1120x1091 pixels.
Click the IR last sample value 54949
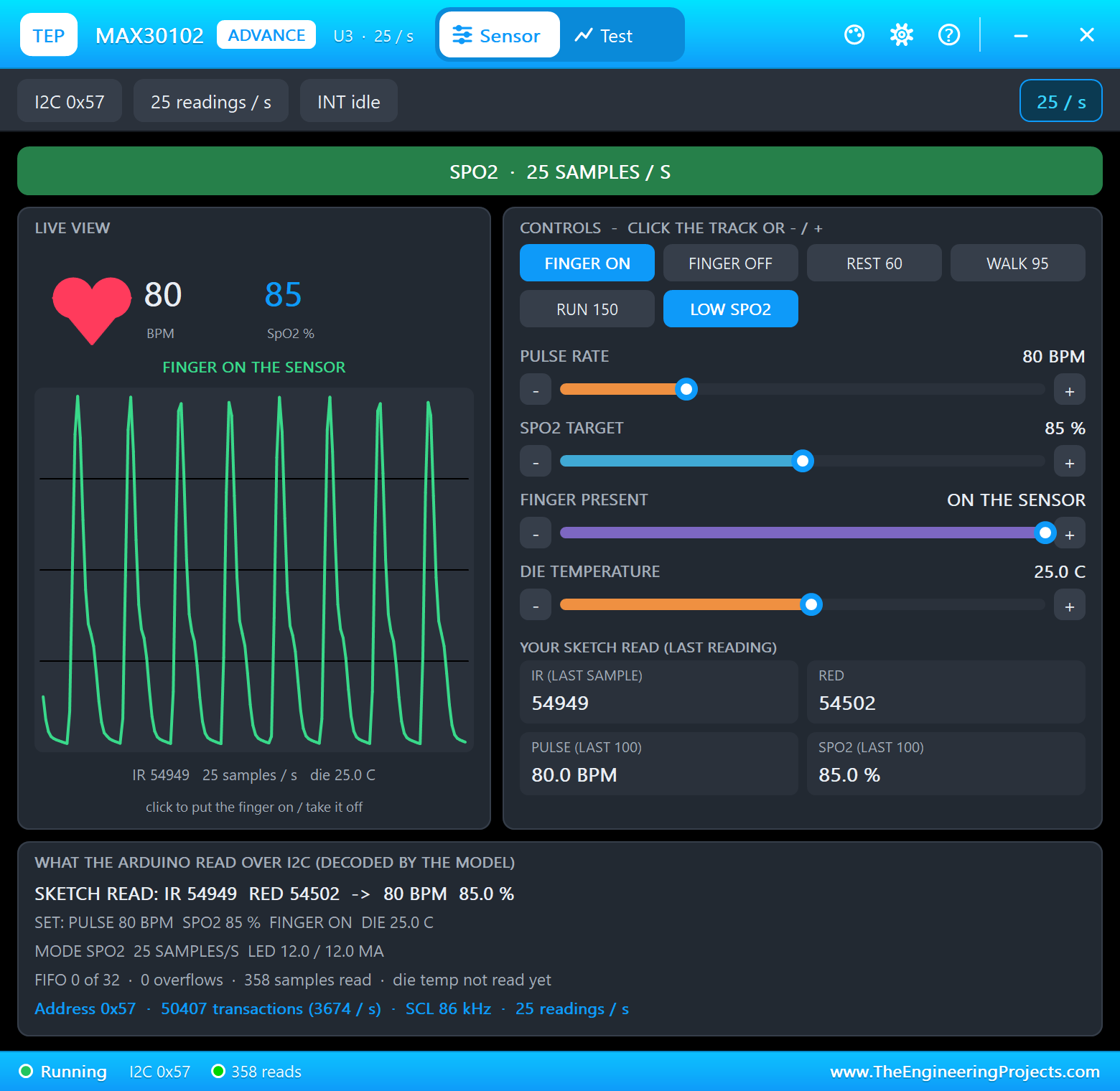560,703
